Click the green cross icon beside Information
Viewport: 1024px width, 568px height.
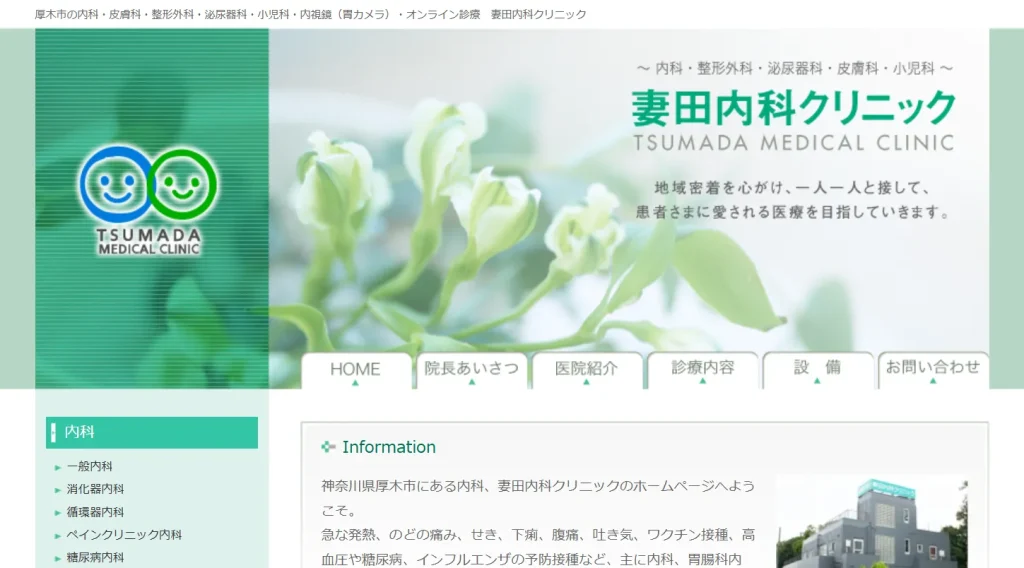tap(328, 447)
